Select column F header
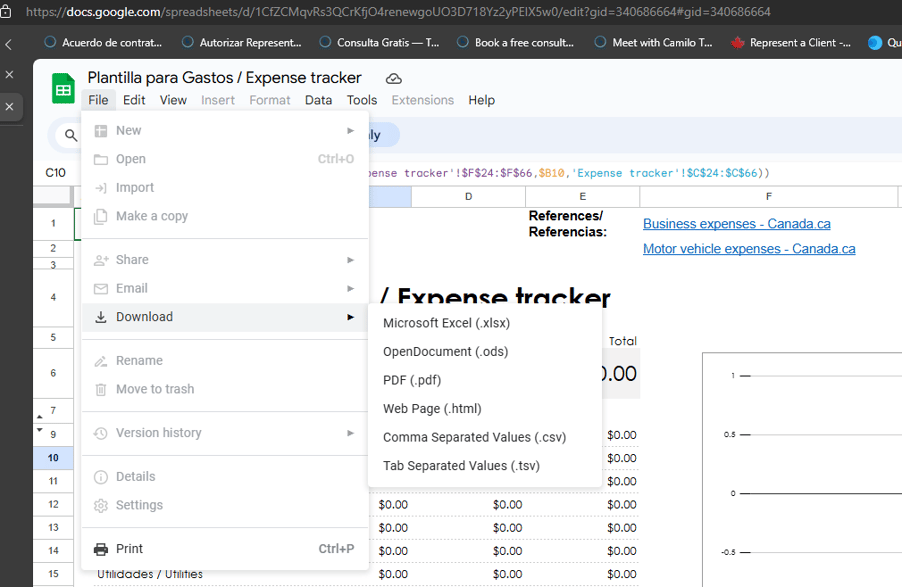This screenshot has width=902, height=587. (x=769, y=197)
